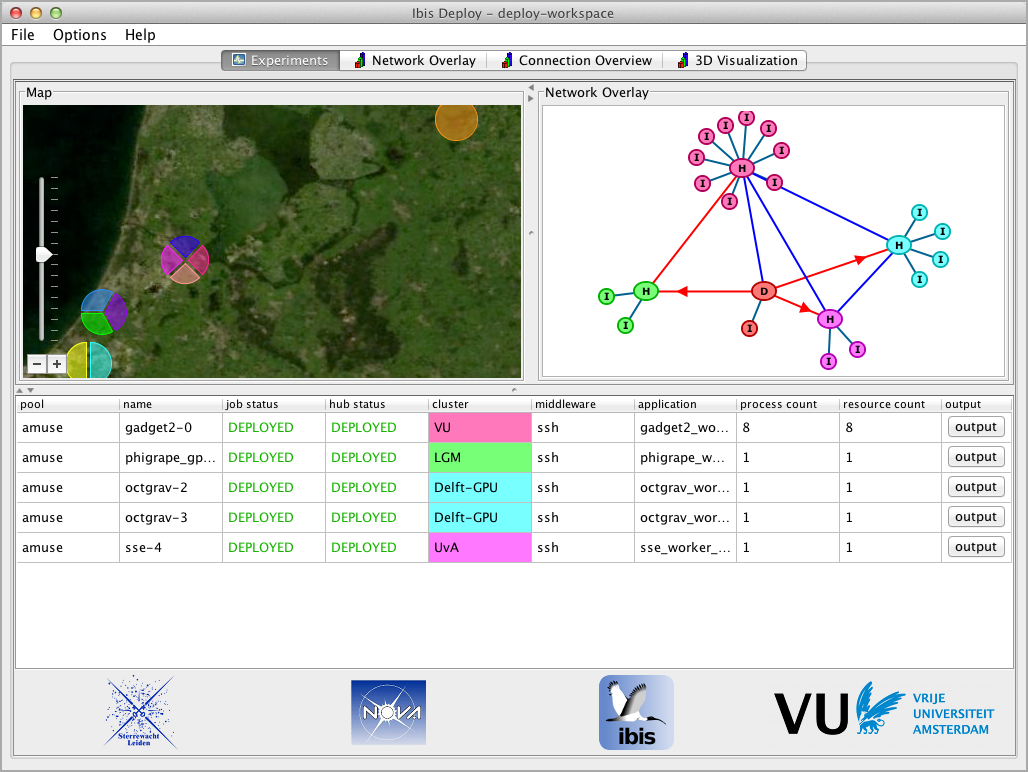Click the red D node in network overlay
The height and width of the screenshot is (772, 1028).
point(764,291)
